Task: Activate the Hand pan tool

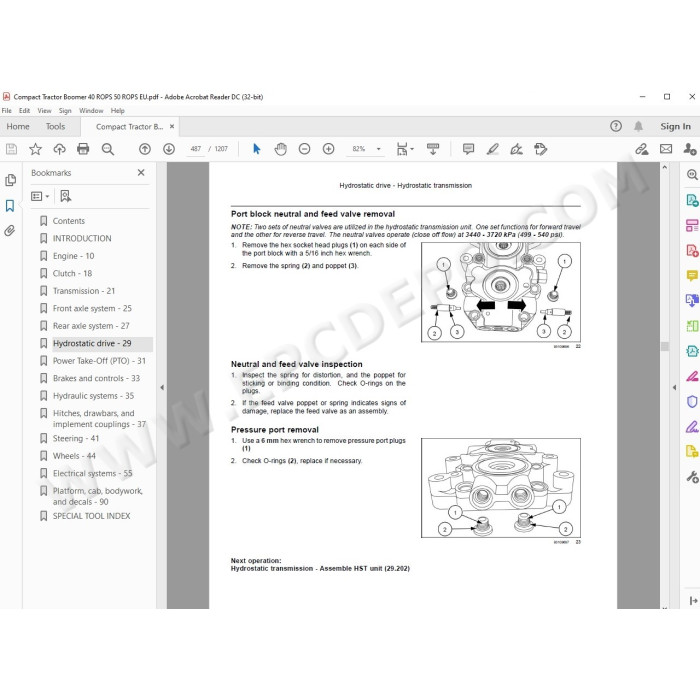Action: point(280,149)
